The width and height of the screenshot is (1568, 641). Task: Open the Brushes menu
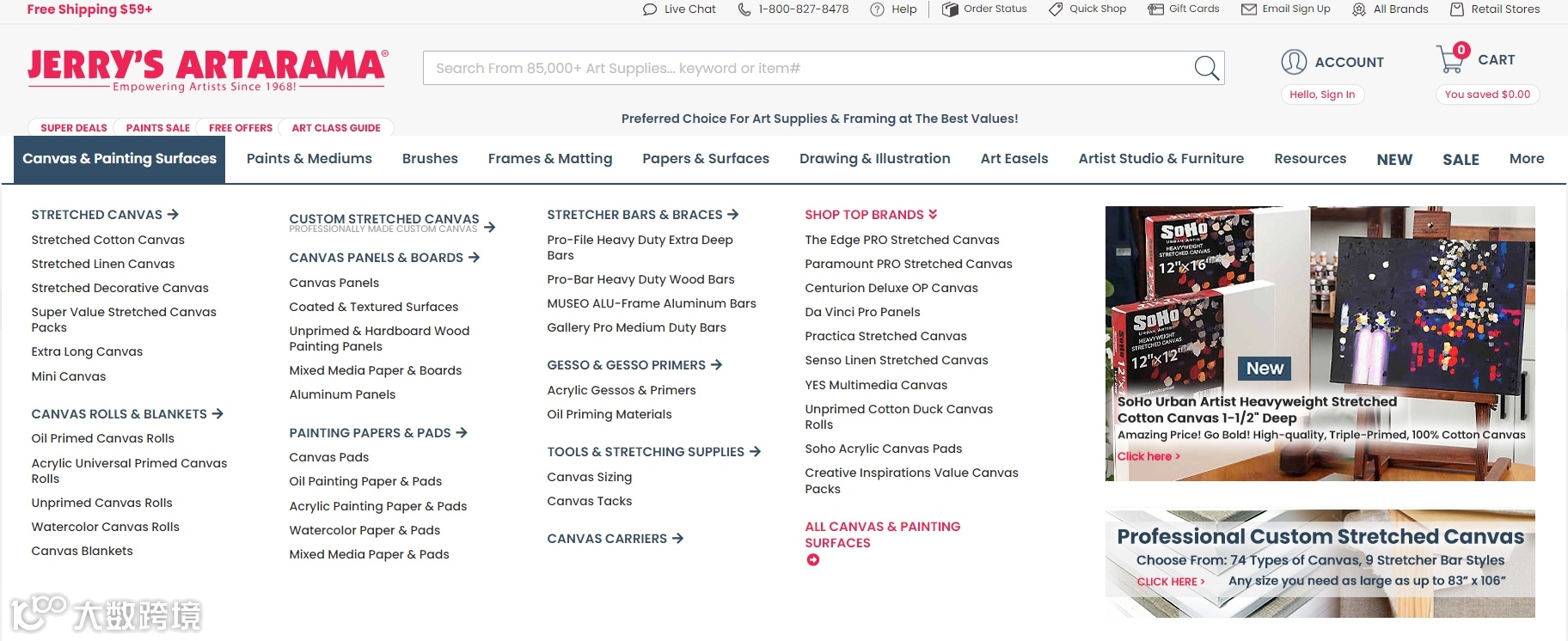430,159
